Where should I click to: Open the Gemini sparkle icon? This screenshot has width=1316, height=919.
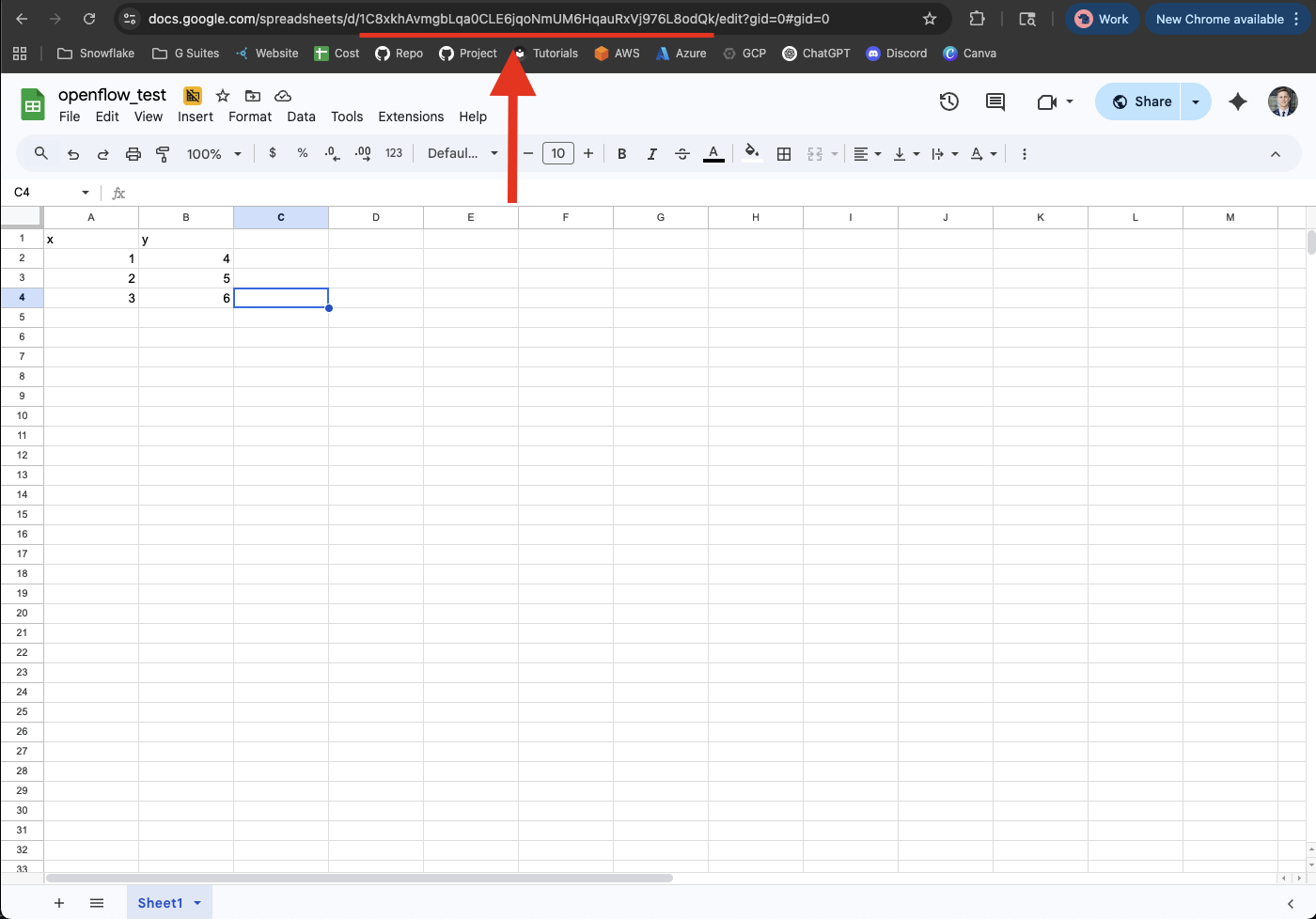click(1237, 101)
